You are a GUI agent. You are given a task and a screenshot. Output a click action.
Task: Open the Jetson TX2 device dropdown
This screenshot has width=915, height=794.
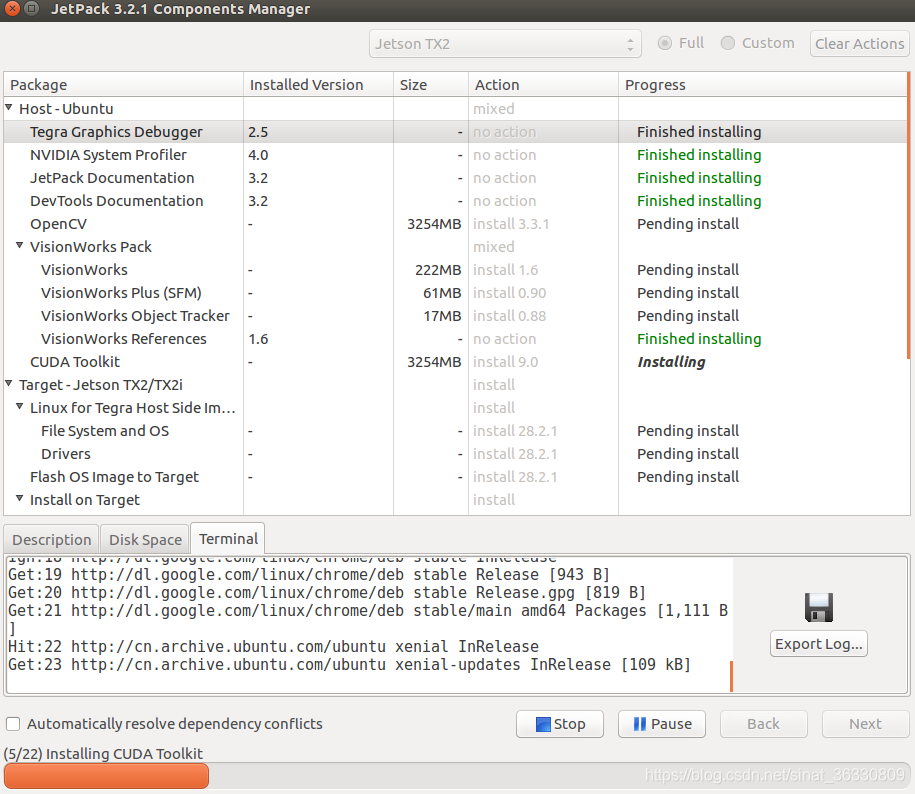pyautogui.click(x=505, y=44)
